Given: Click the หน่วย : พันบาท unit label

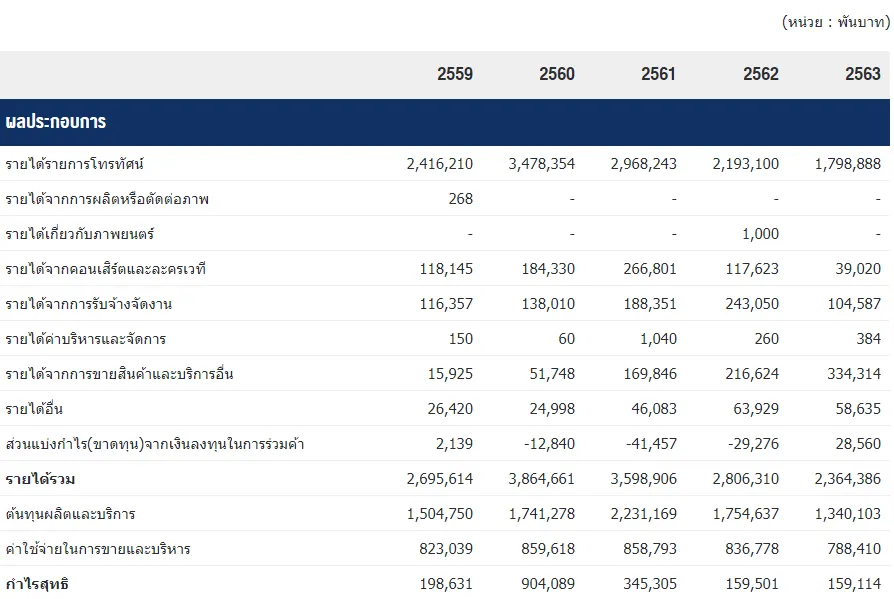Looking at the screenshot, I should pyautogui.click(x=835, y=22).
